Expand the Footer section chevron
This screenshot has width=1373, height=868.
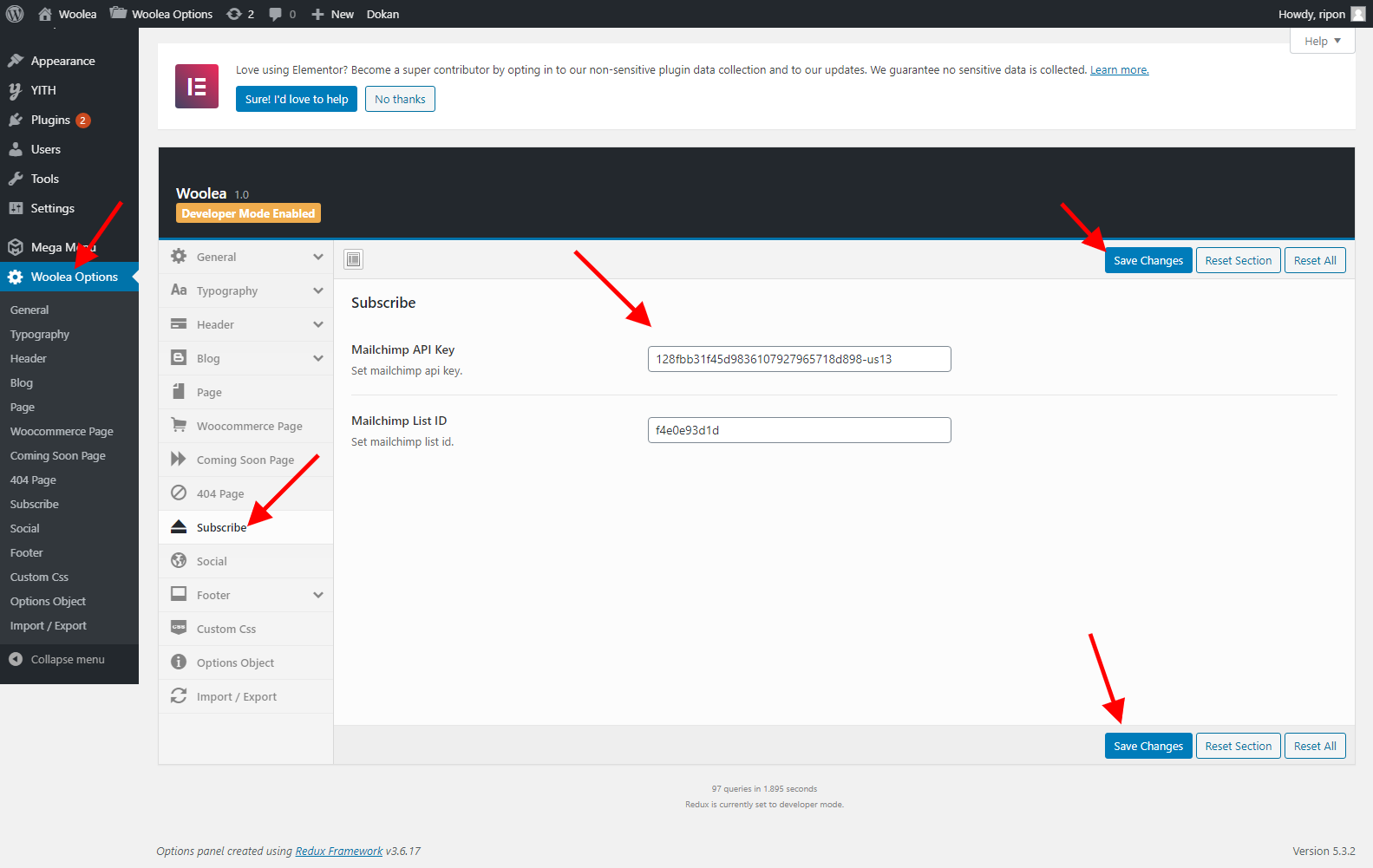[318, 595]
